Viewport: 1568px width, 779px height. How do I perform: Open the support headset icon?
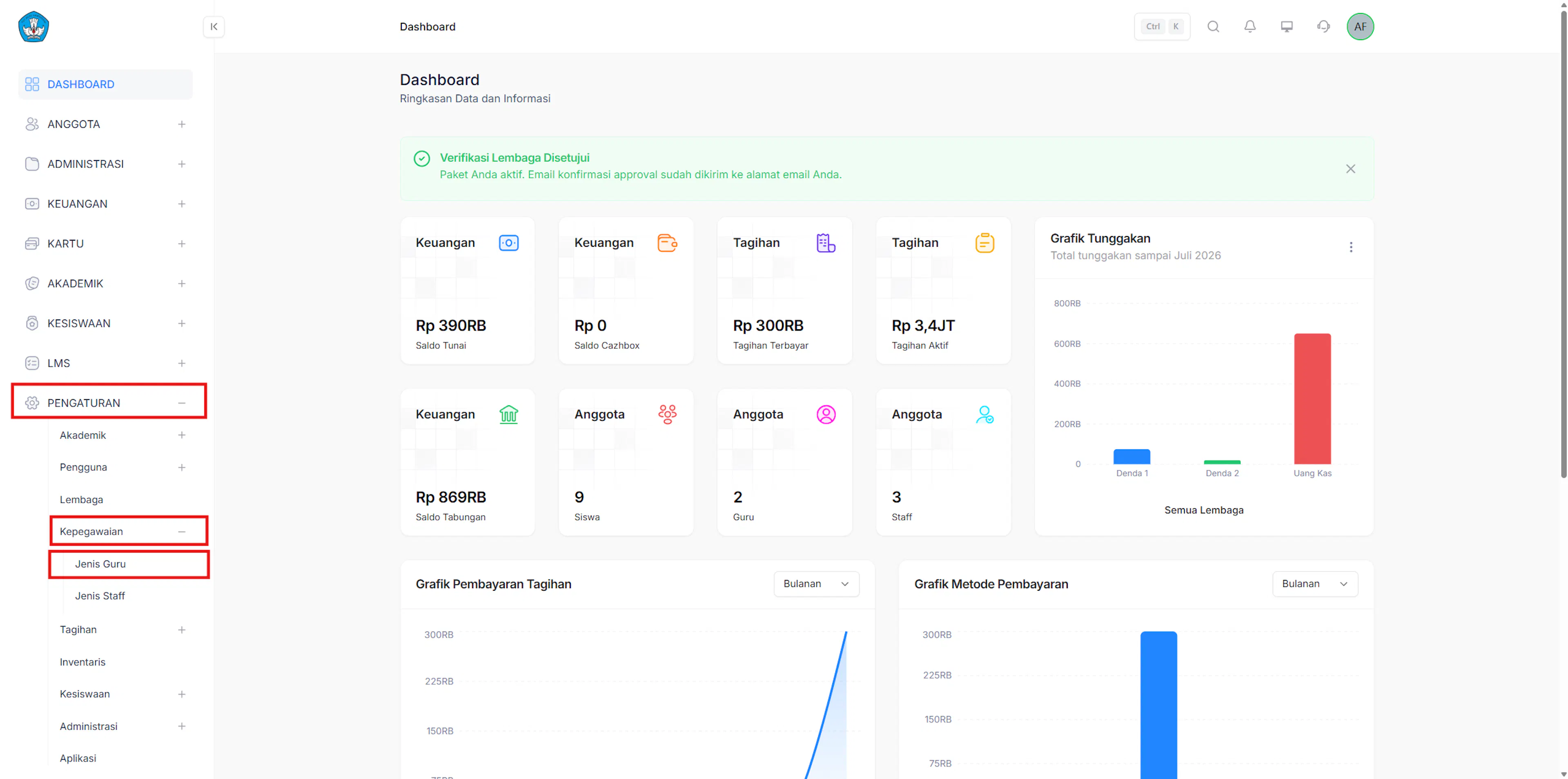click(x=1323, y=27)
